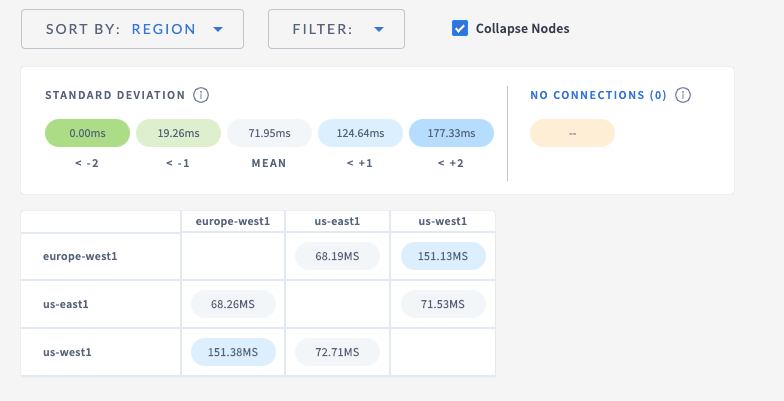Click the 19.26ms light green legend swatch
This screenshot has width=784, height=401.
pos(178,133)
